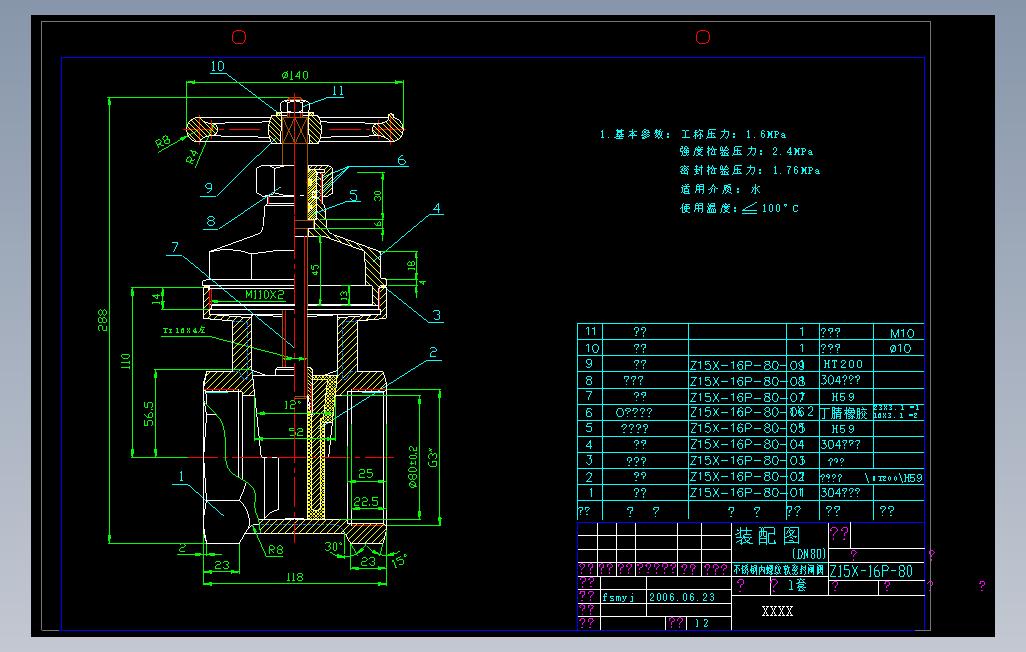1026x652 pixels.
Task: Click the 288 overall height dimension
Action: [x=103, y=320]
